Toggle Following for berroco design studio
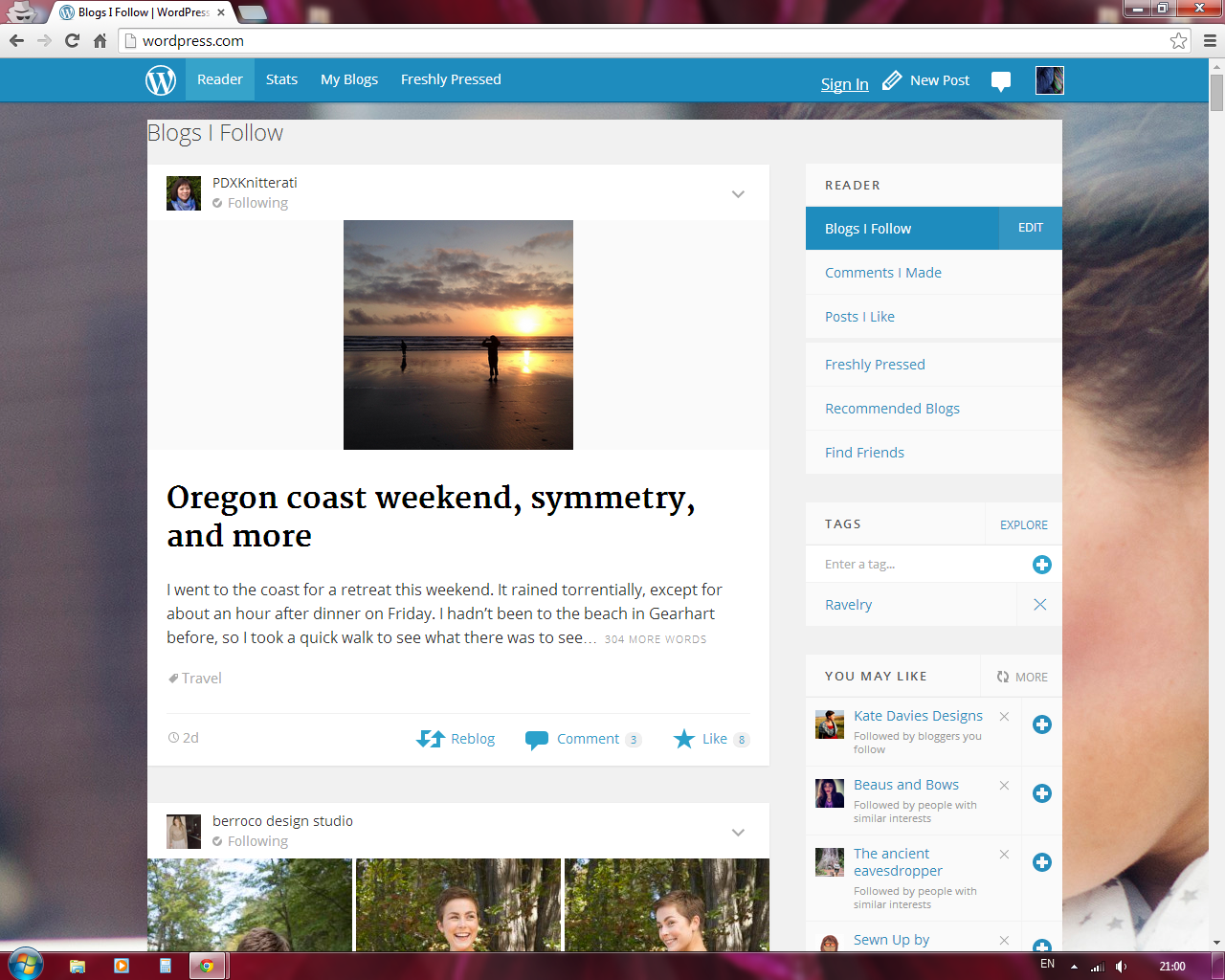Viewport: 1225px width, 980px height. click(x=251, y=841)
